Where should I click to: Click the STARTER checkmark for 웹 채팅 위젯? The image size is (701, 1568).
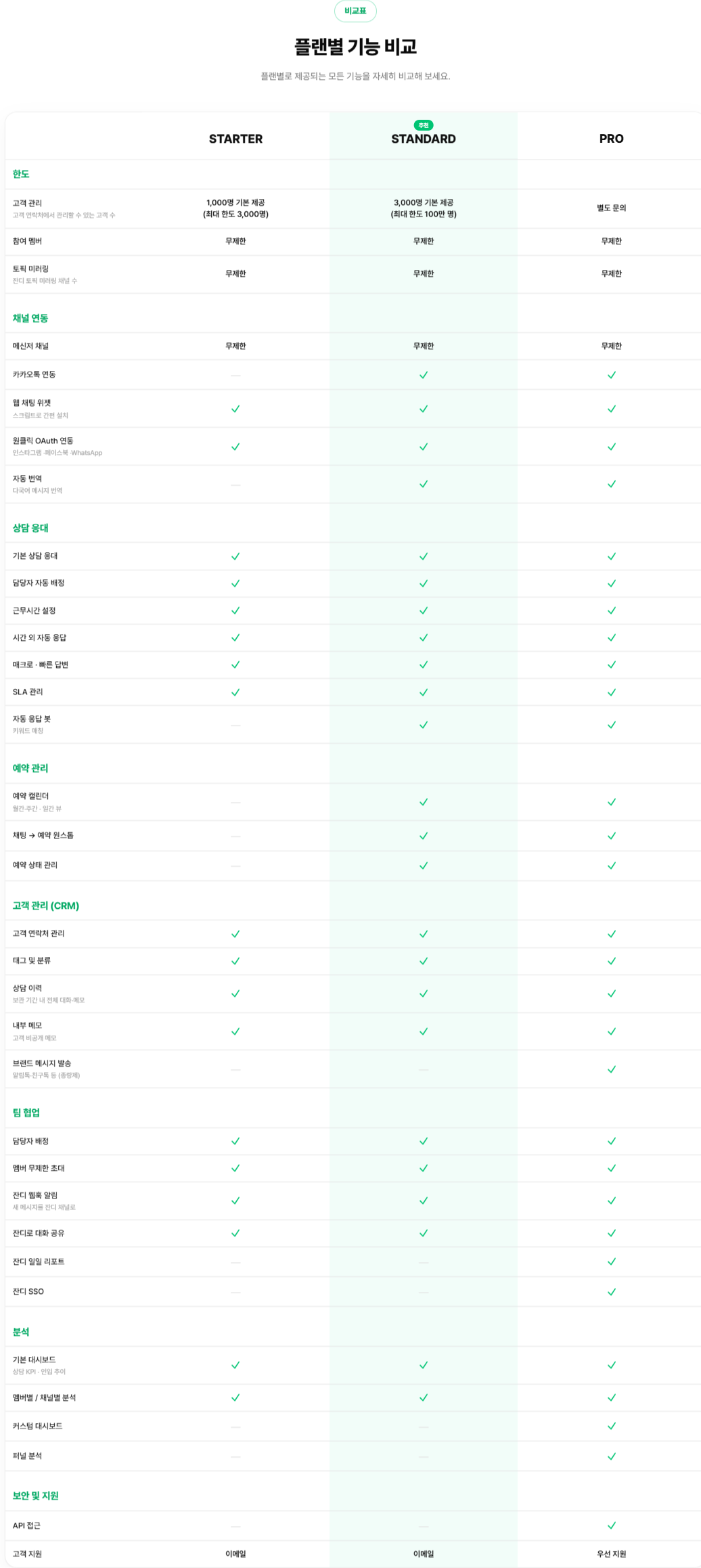(235, 409)
